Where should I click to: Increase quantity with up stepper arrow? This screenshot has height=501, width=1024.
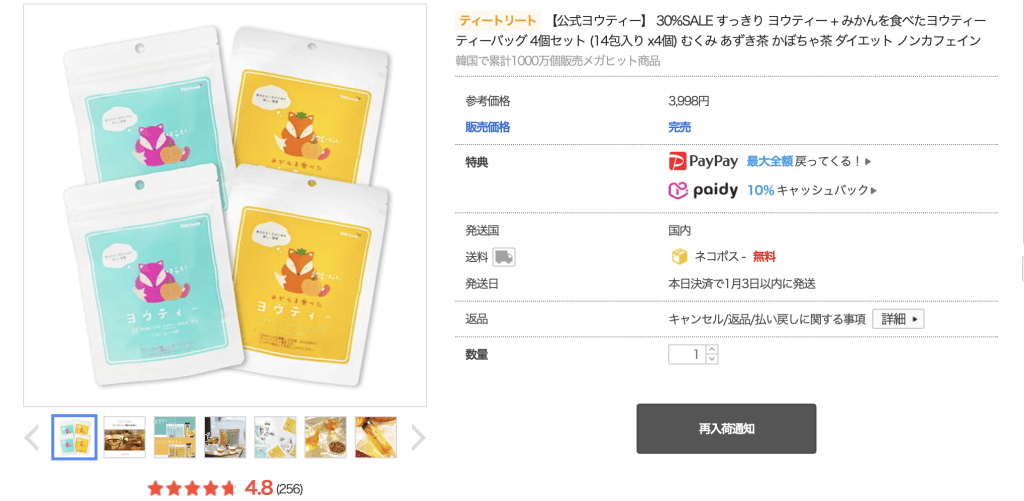pos(712,349)
